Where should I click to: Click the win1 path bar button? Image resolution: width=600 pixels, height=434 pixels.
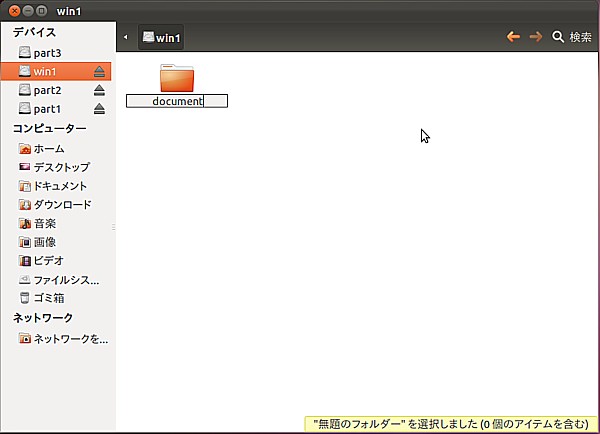pos(161,38)
